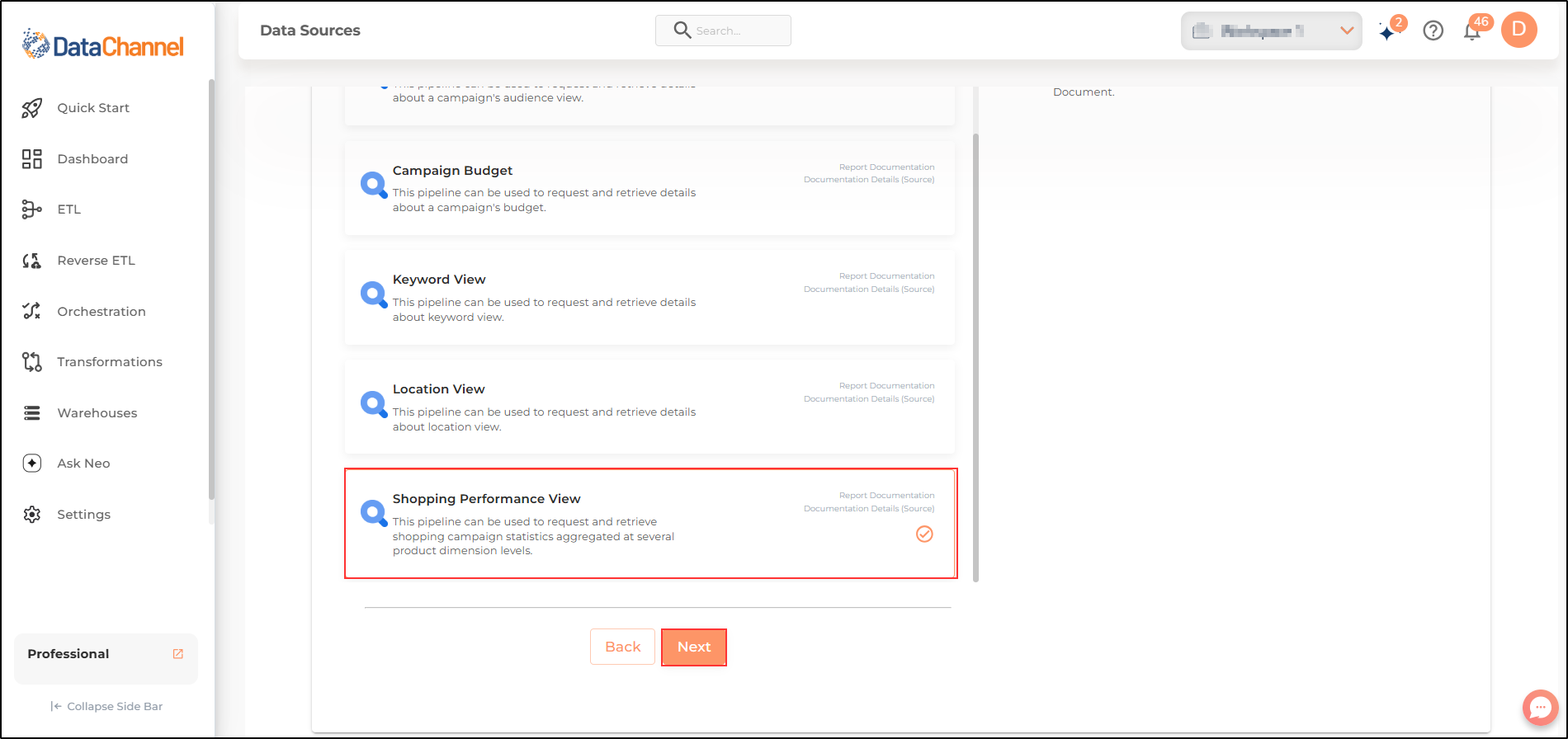The height and width of the screenshot is (739, 1568).
Task: Select the Location View pipeline title
Action: [x=438, y=389]
